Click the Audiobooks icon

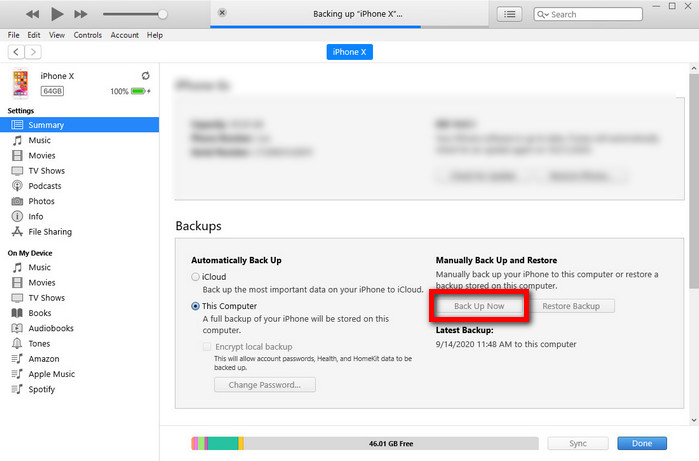point(17,328)
